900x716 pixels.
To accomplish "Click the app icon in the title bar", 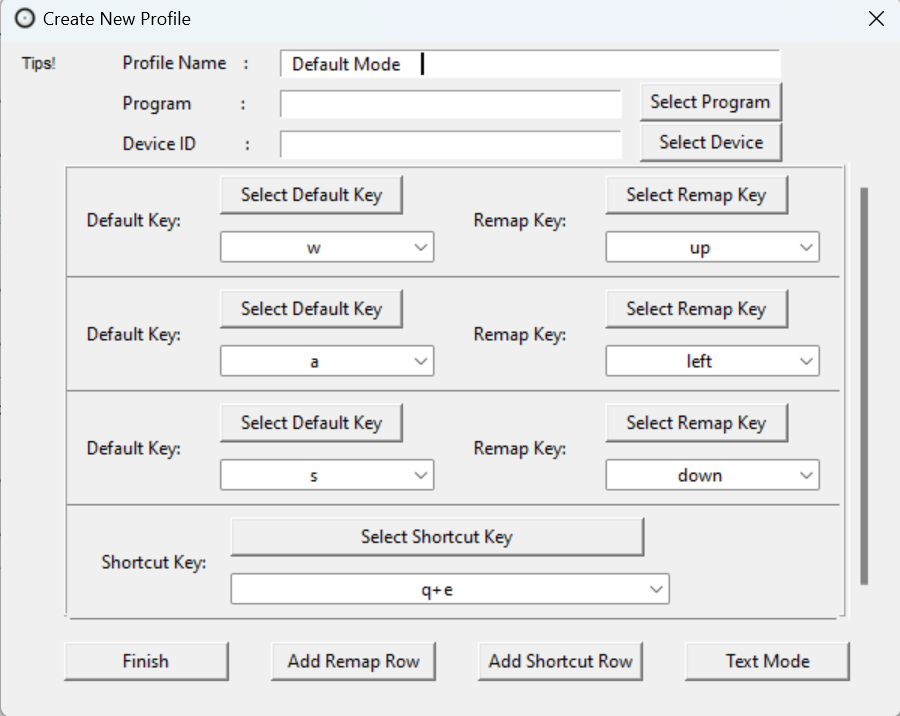I will 24,19.
